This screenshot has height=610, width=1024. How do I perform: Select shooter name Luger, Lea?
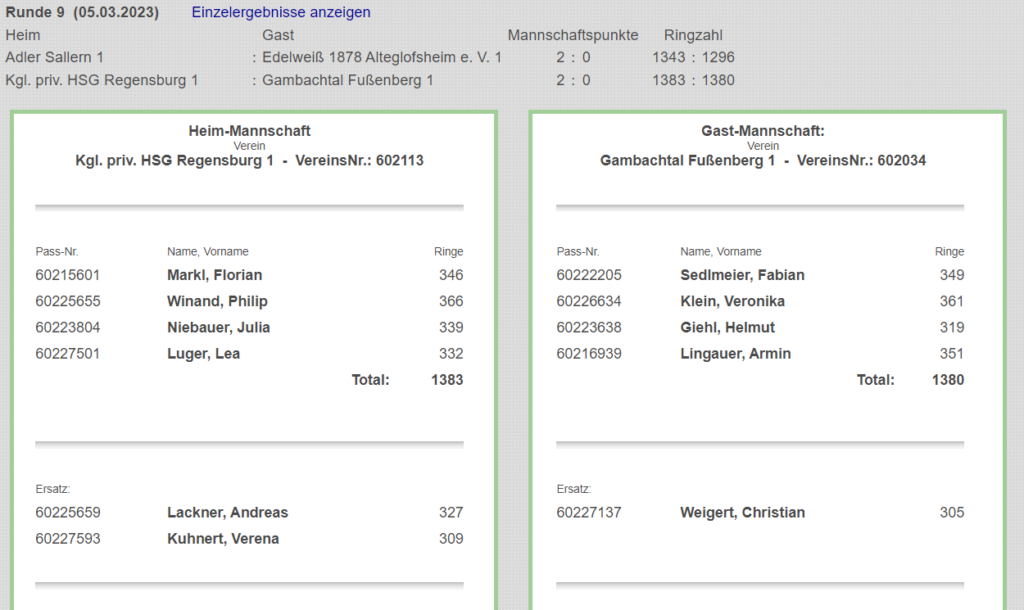pos(203,353)
